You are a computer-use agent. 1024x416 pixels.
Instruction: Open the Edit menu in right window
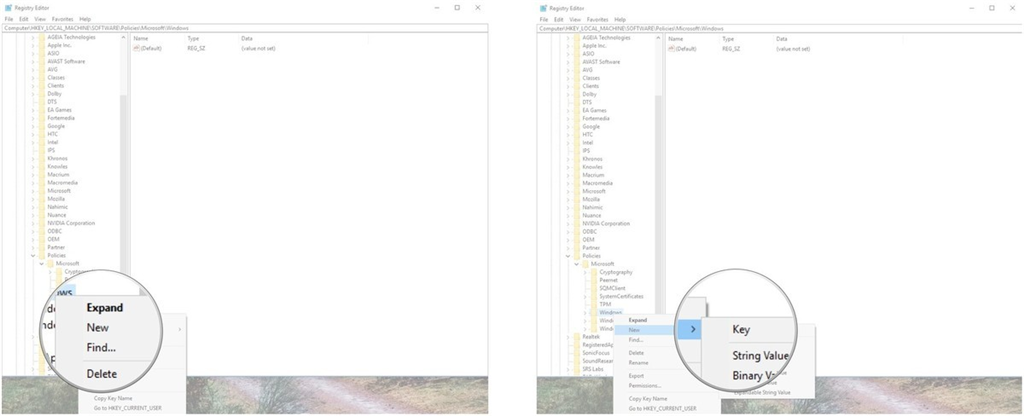pos(558,20)
